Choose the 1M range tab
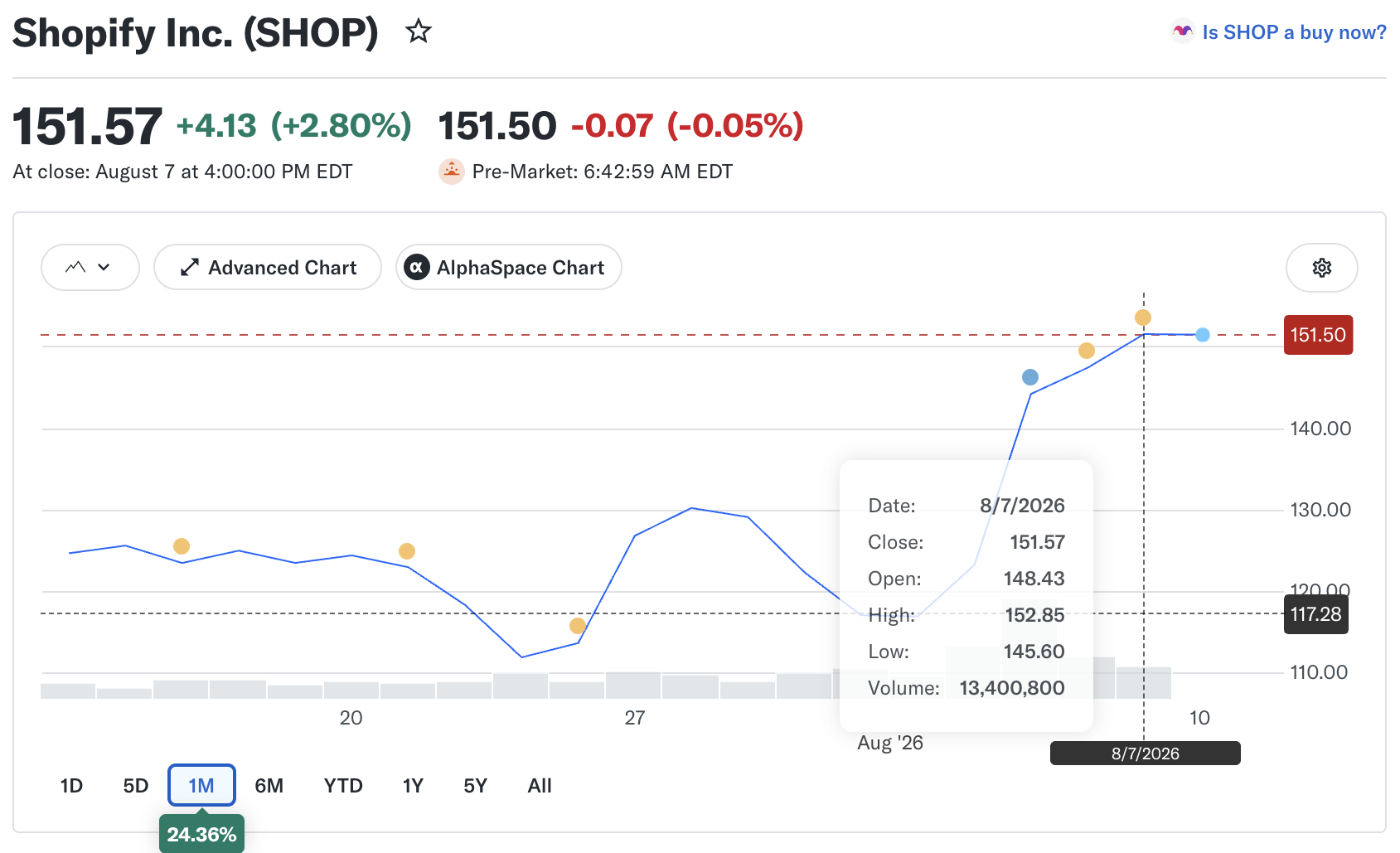The image size is (1400, 853). pyautogui.click(x=201, y=786)
